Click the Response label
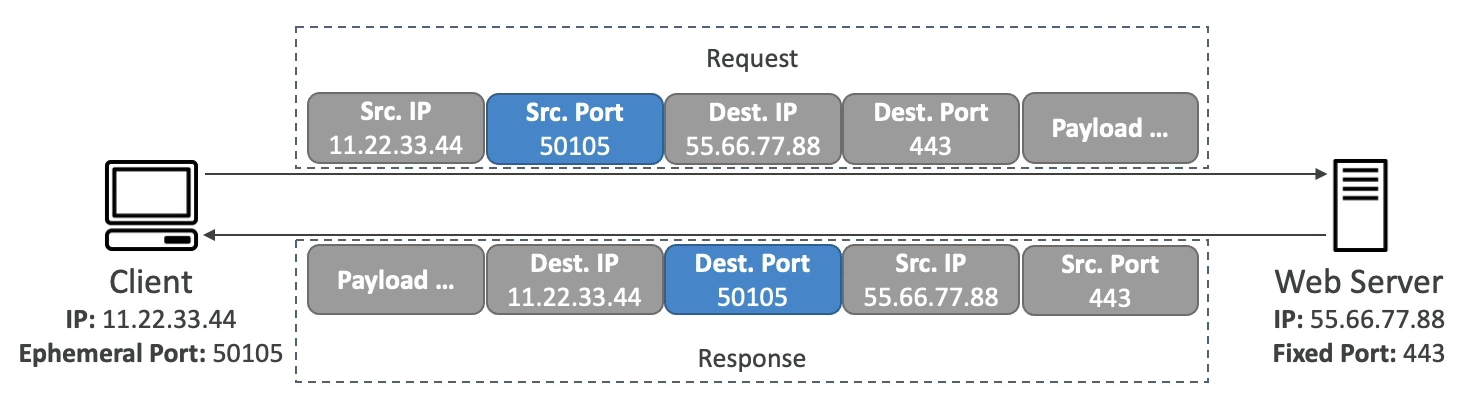 [752, 357]
